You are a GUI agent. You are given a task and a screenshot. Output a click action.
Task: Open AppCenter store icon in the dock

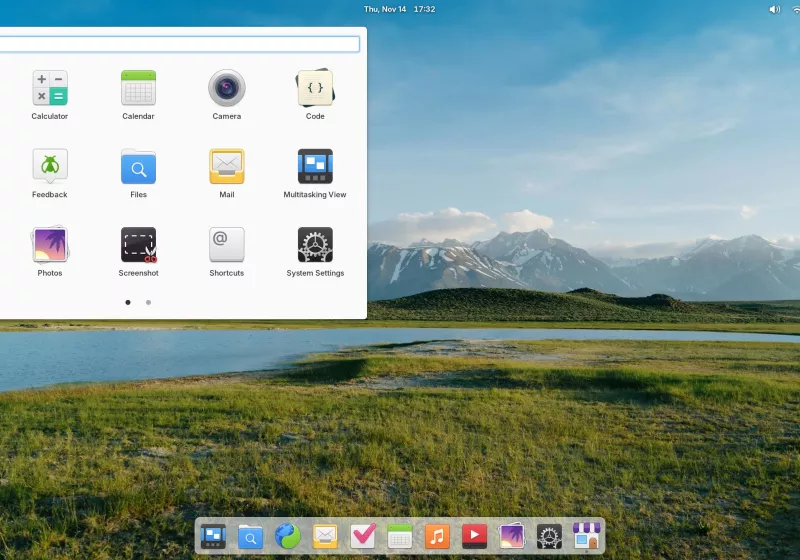[x=587, y=537]
